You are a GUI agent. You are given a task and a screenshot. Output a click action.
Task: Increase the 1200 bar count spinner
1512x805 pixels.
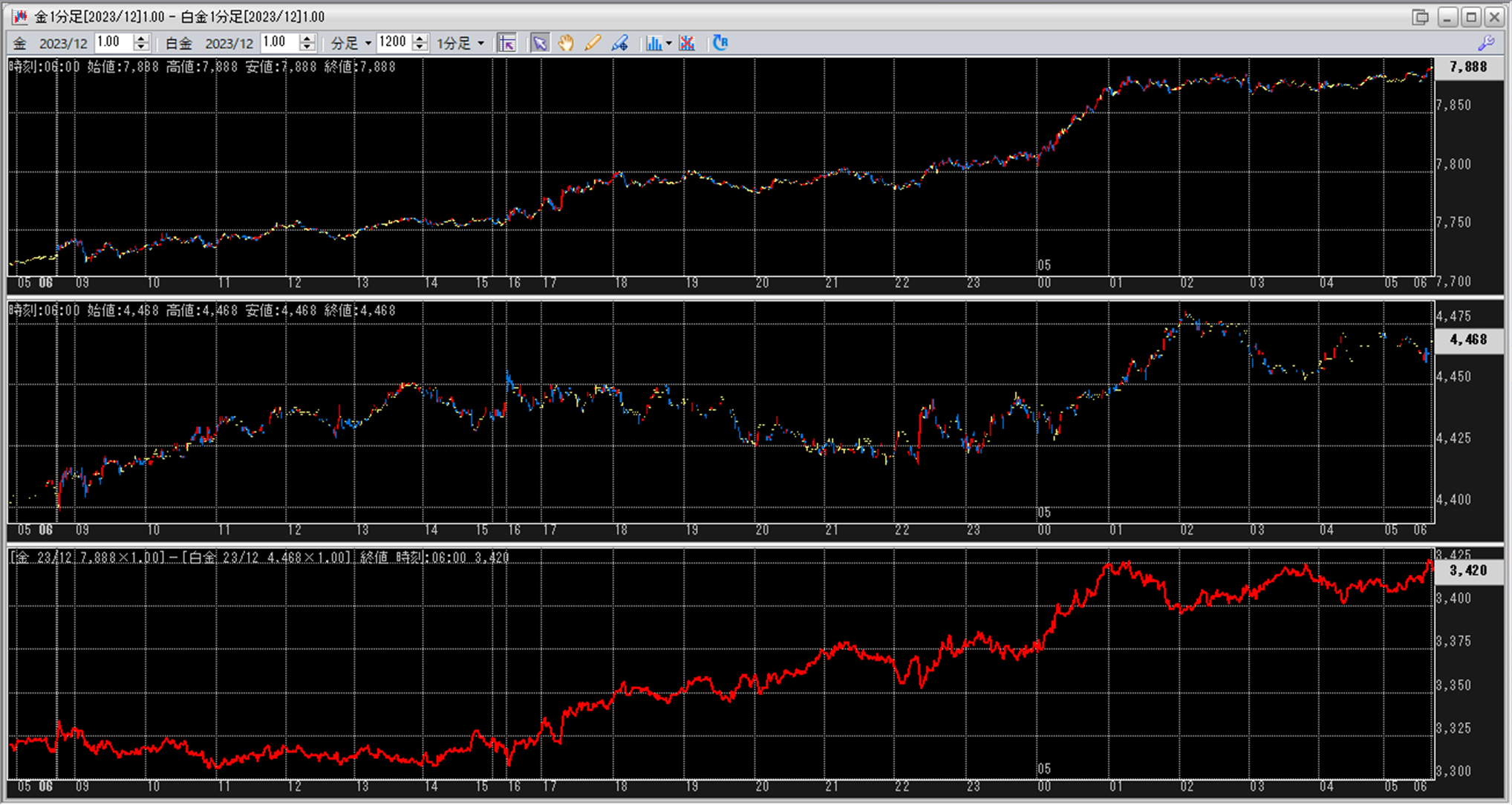pos(420,39)
